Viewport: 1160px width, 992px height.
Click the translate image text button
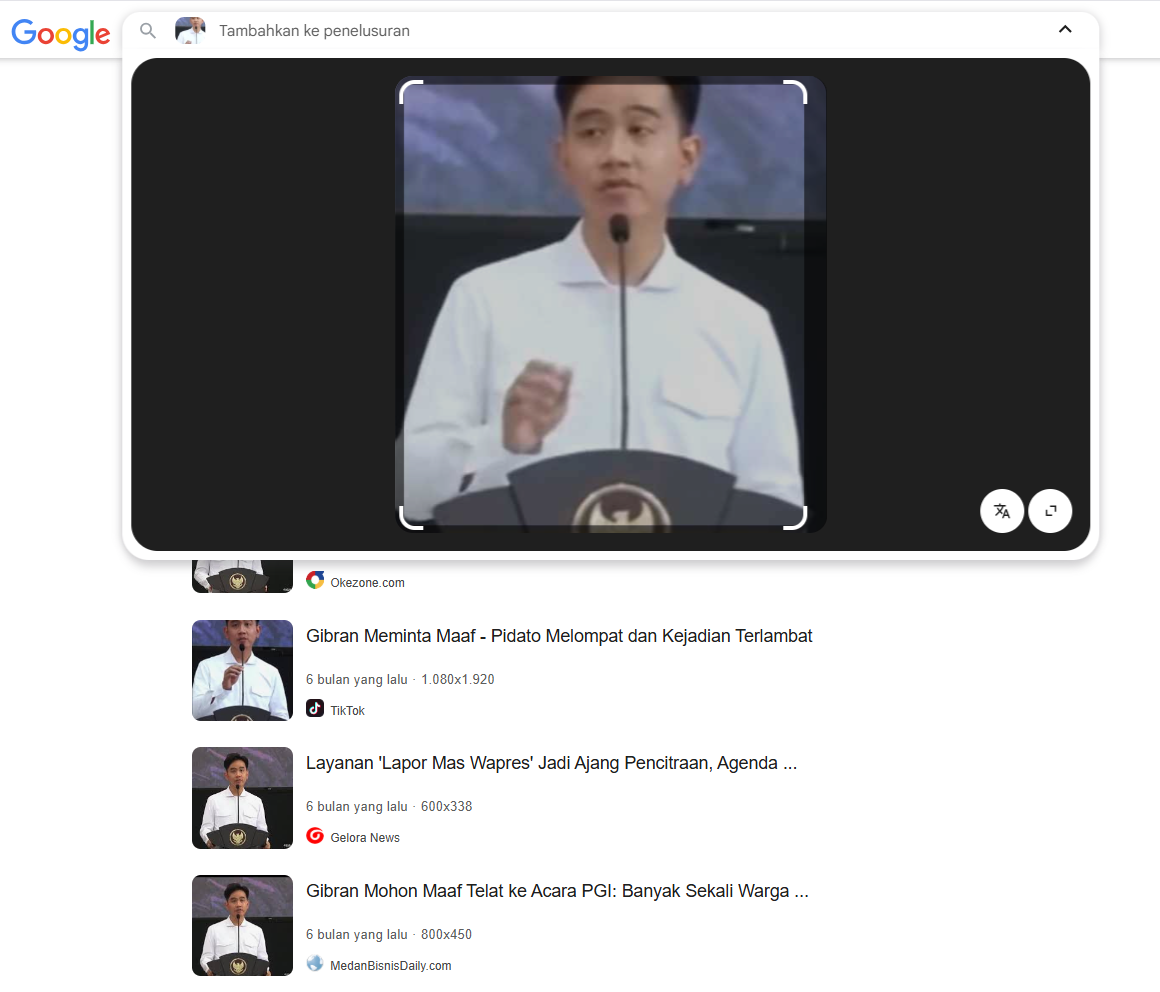click(1002, 511)
